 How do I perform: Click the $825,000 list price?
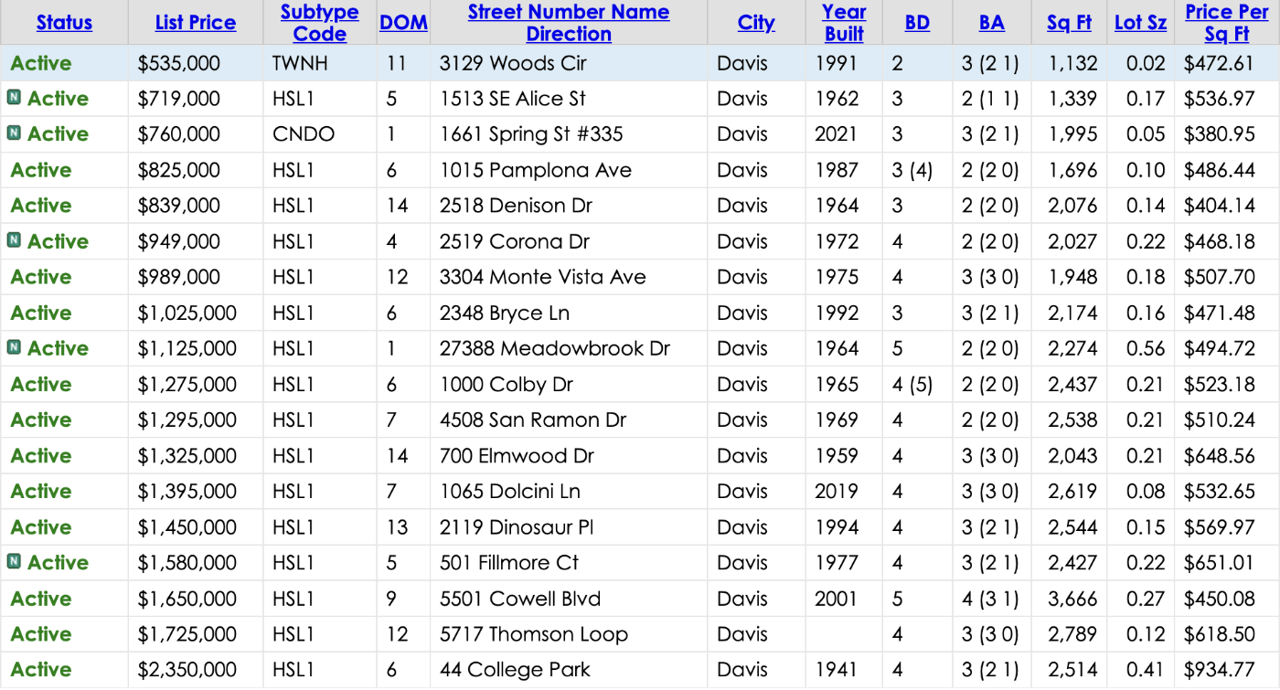[179, 170]
